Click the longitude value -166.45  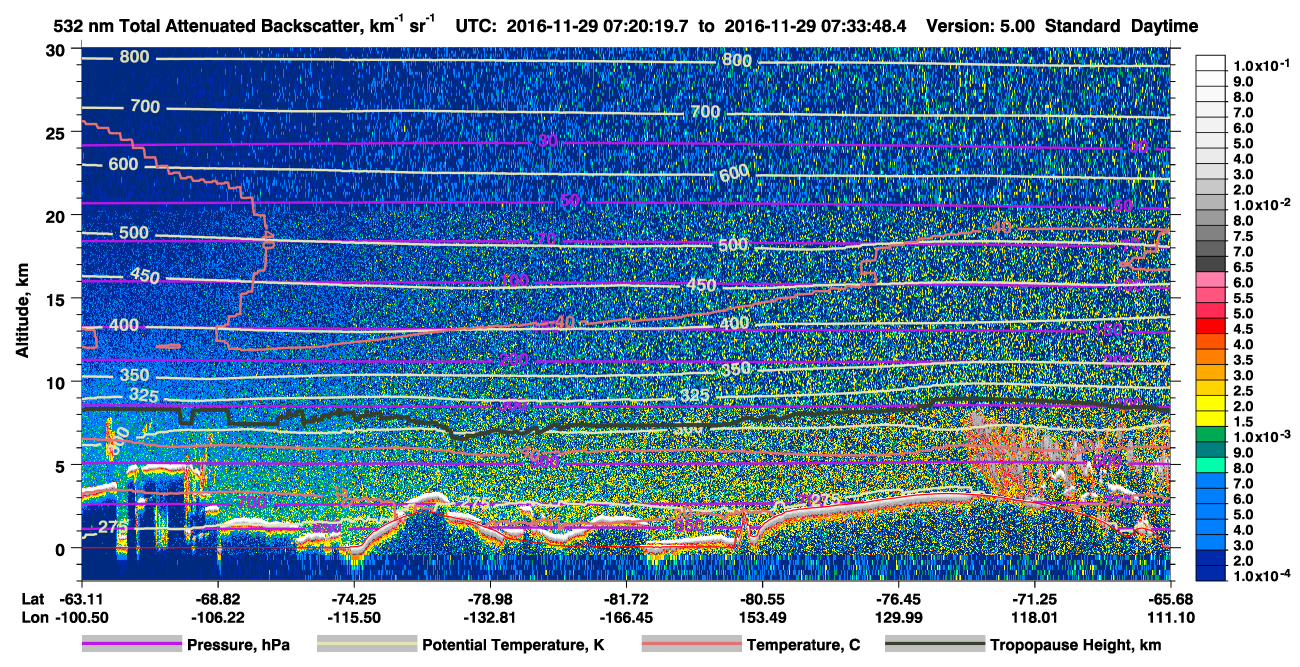625,618
